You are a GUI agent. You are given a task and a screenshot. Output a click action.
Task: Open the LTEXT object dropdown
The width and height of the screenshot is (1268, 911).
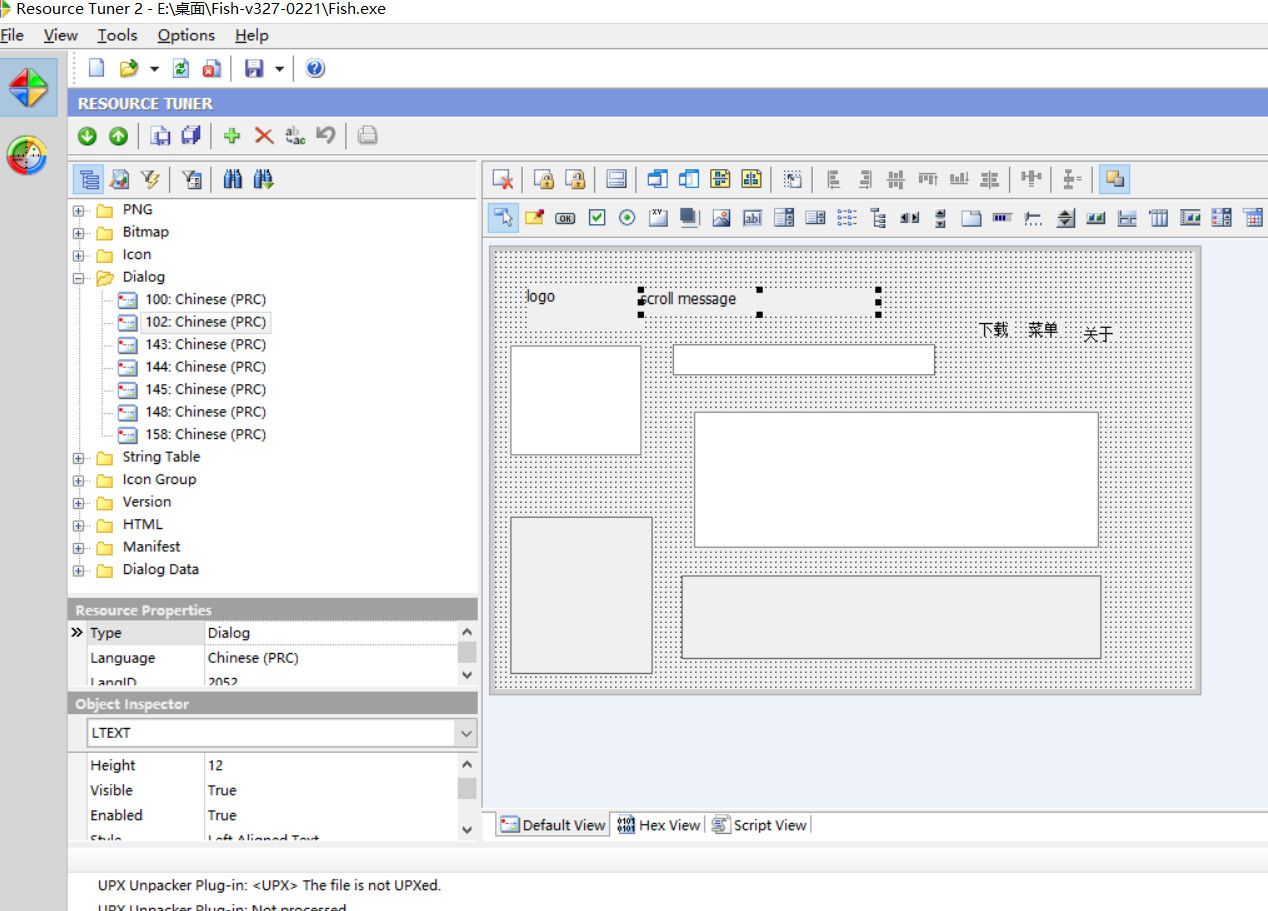point(465,733)
